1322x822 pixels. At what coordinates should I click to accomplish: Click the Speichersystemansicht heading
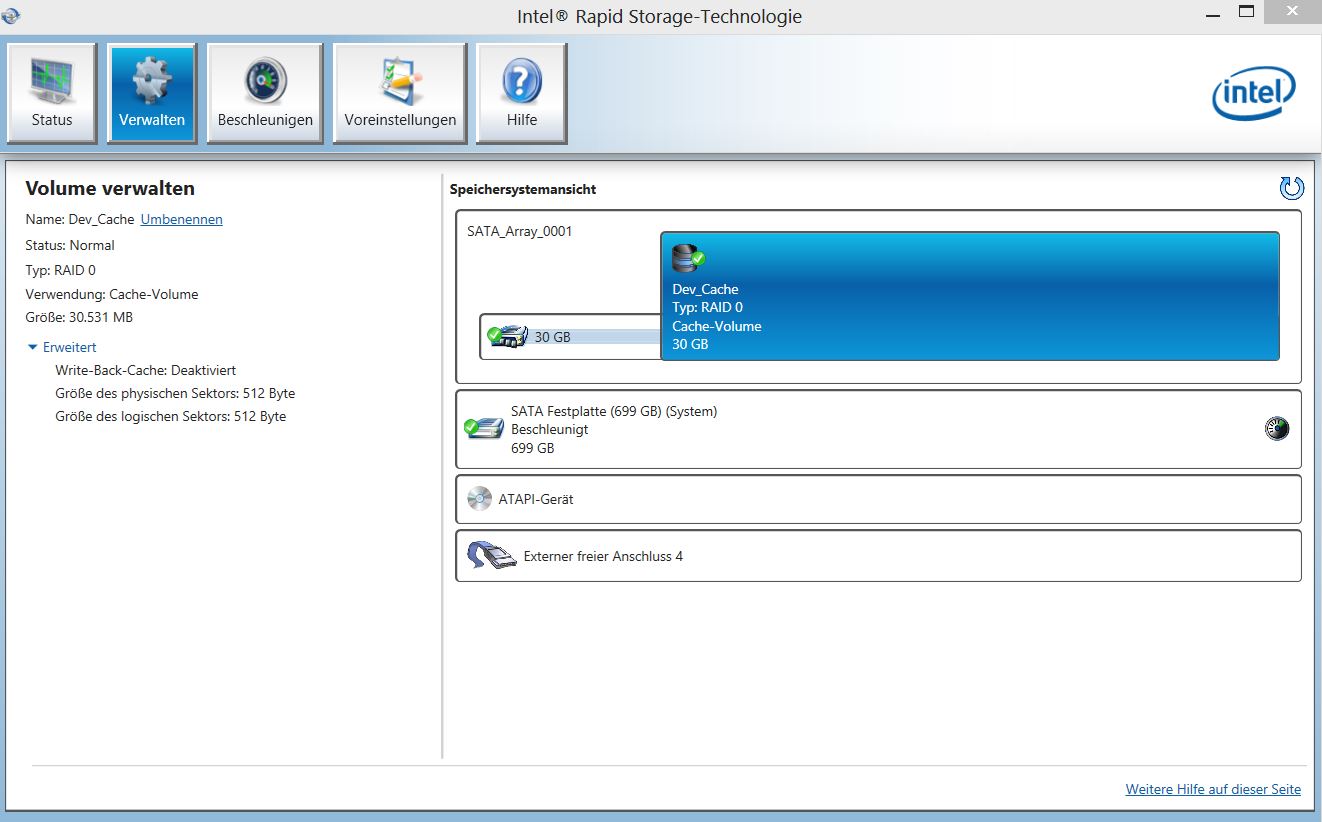523,189
